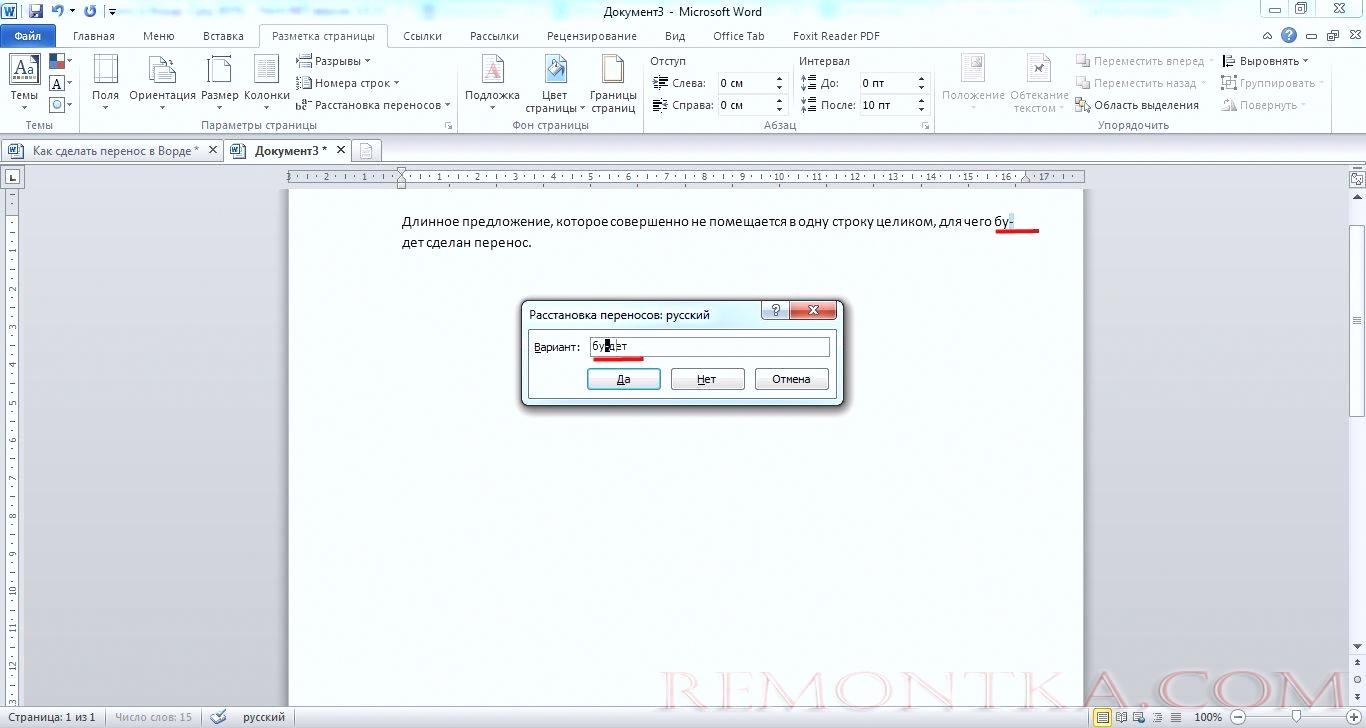Image resolution: width=1366 pixels, height=728 pixels.
Task: Switch to the Главная tab
Action: pyautogui.click(x=94, y=36)
